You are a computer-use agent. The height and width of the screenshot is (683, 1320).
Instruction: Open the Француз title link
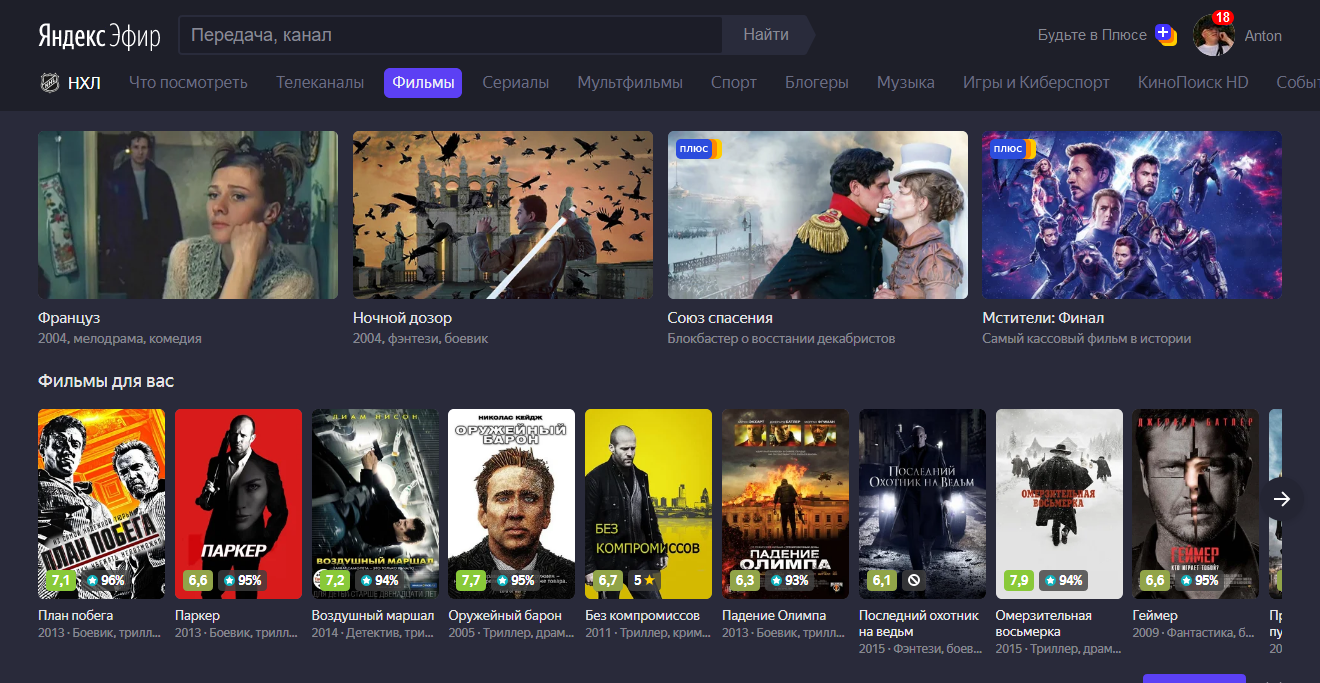[69, 318]
